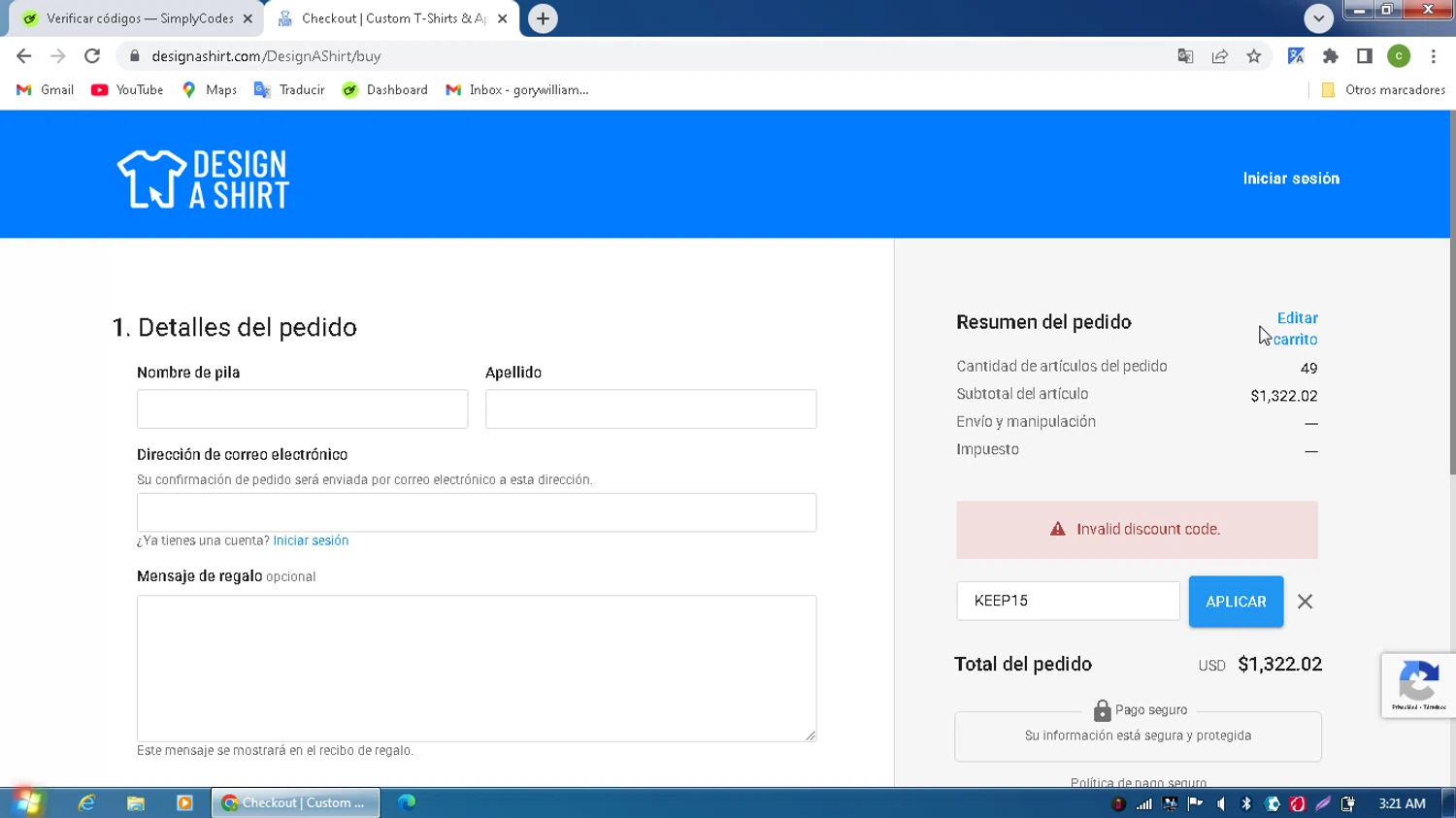Expand the tab search dropdown
Image resolution: width=1456 pixels, height=818 pixels.
[x=1318, y=18]
